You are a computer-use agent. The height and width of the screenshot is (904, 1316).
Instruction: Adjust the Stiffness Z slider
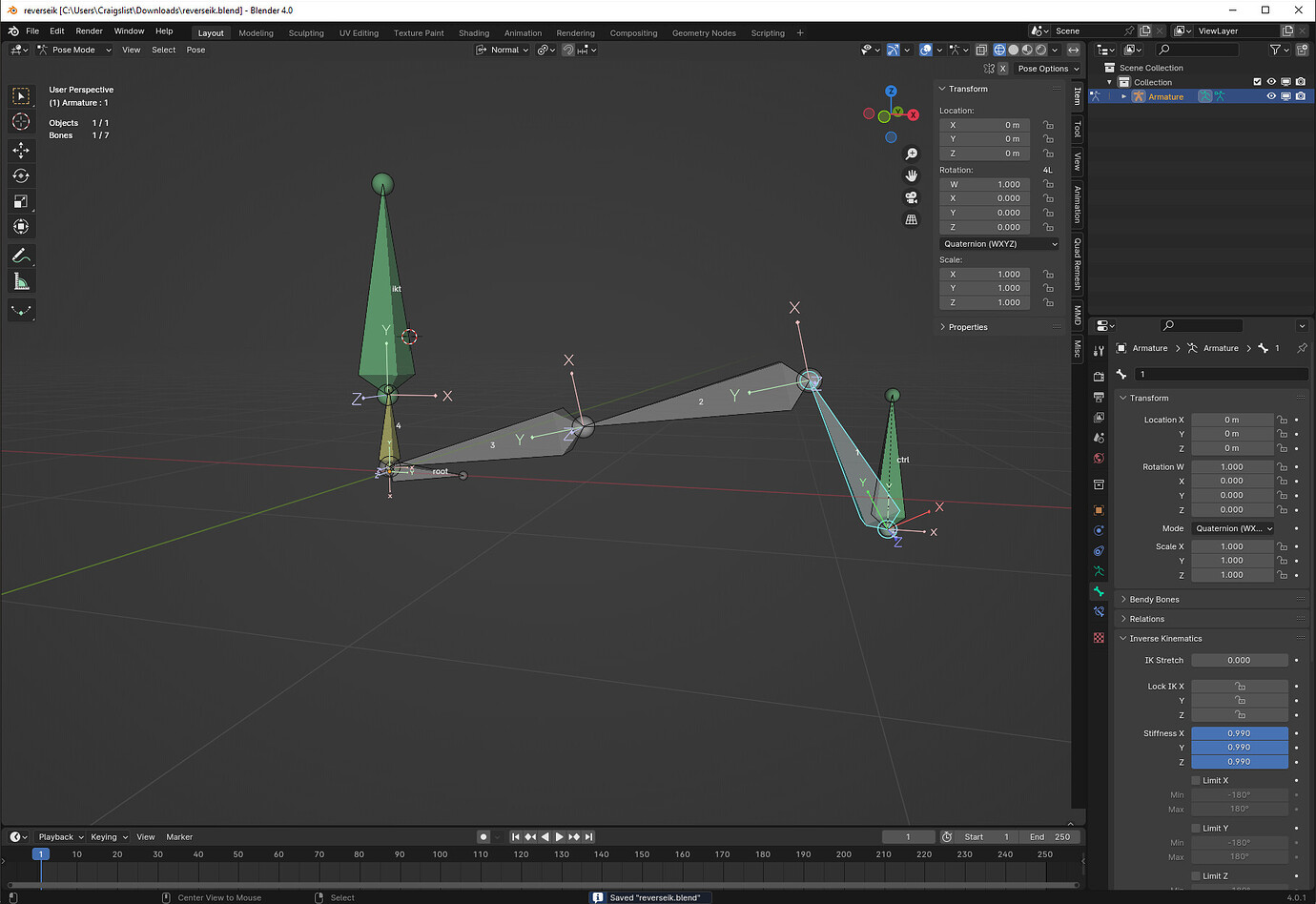(1240, 762)
